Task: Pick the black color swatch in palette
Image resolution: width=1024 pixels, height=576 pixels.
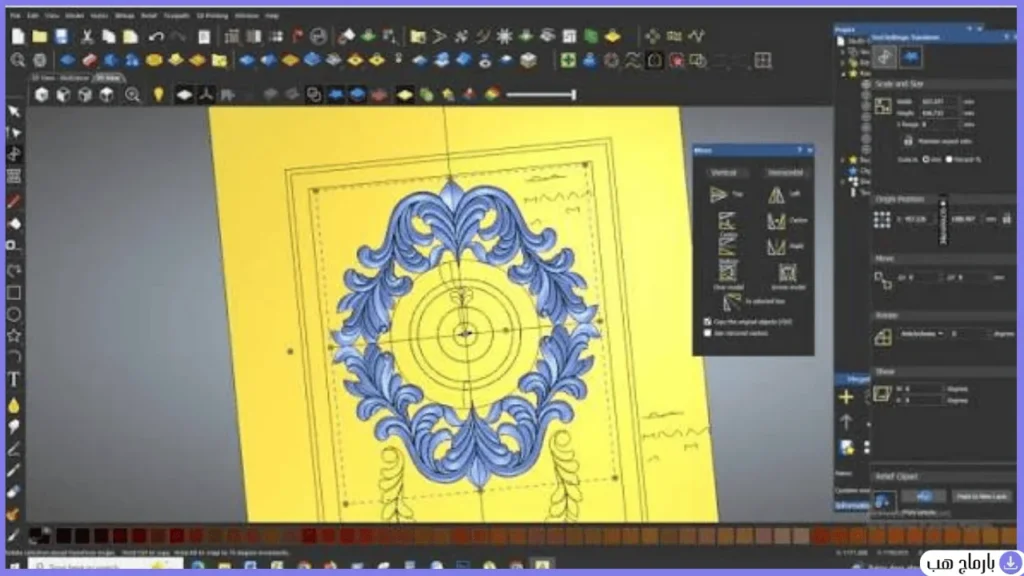Action: [x=63, y=536]
